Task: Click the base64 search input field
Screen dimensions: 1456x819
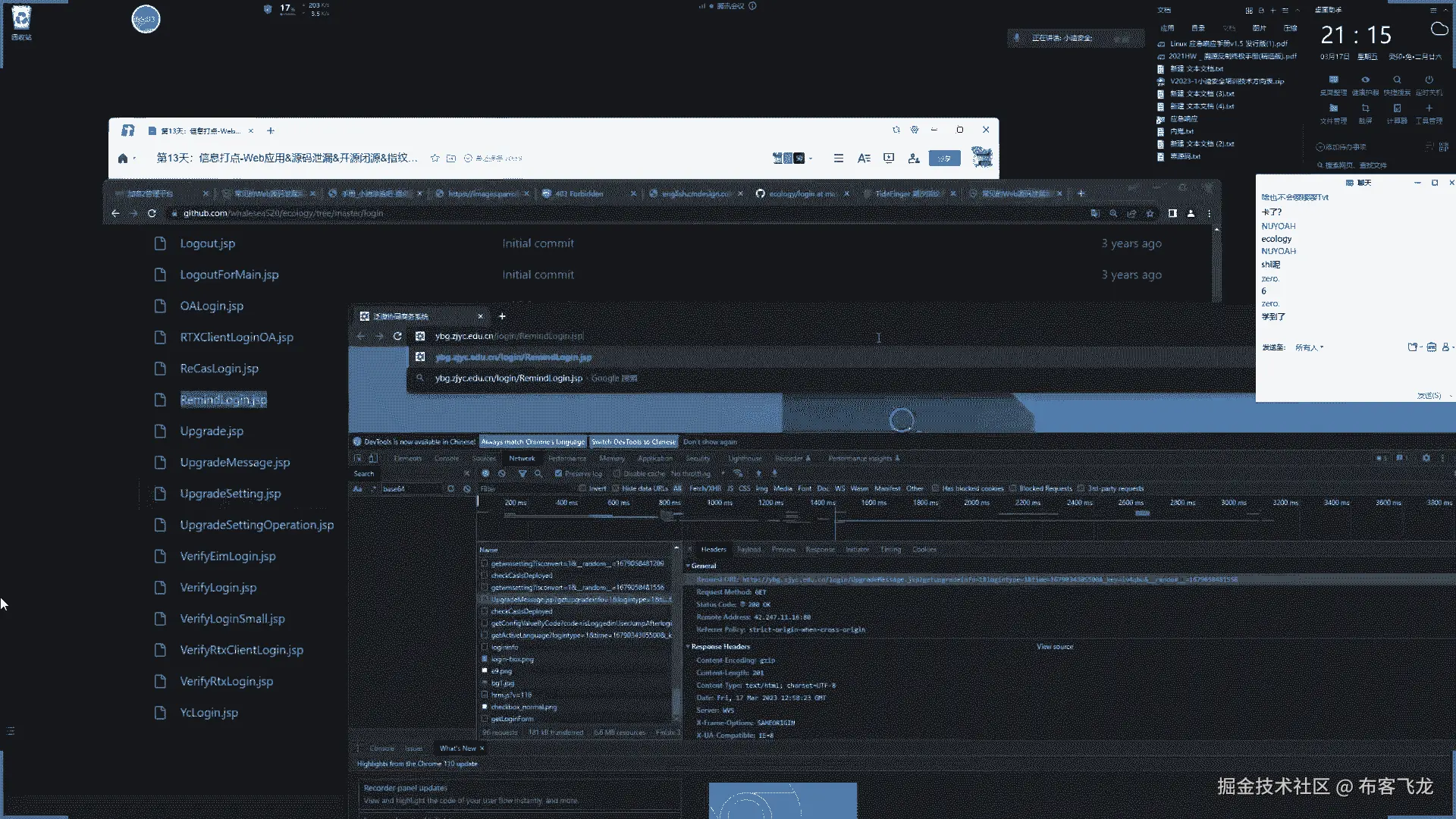Action: (x=409, y=489)
